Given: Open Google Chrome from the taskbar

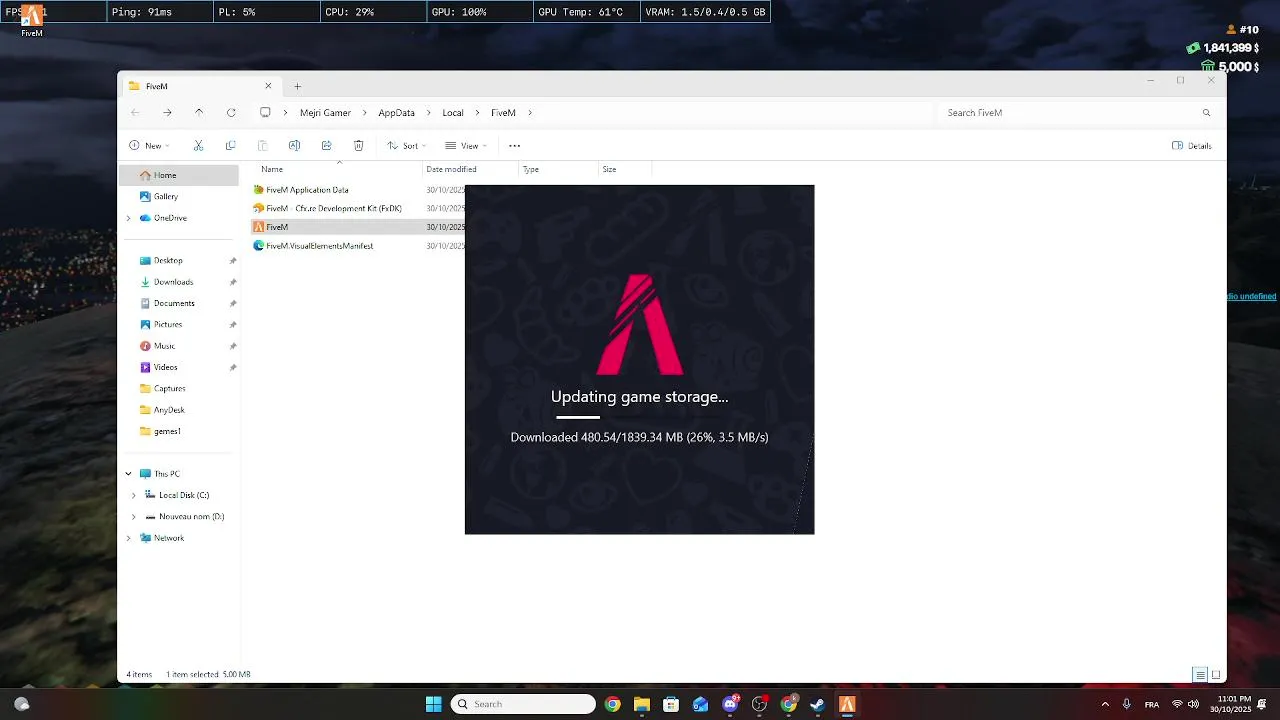Looking at the screenshot, I should [x=612, y=704].
